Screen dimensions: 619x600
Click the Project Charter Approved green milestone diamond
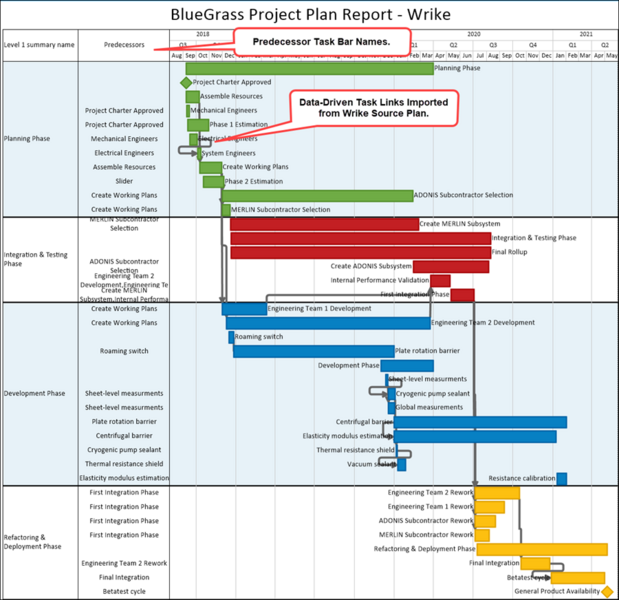[186, 82]
